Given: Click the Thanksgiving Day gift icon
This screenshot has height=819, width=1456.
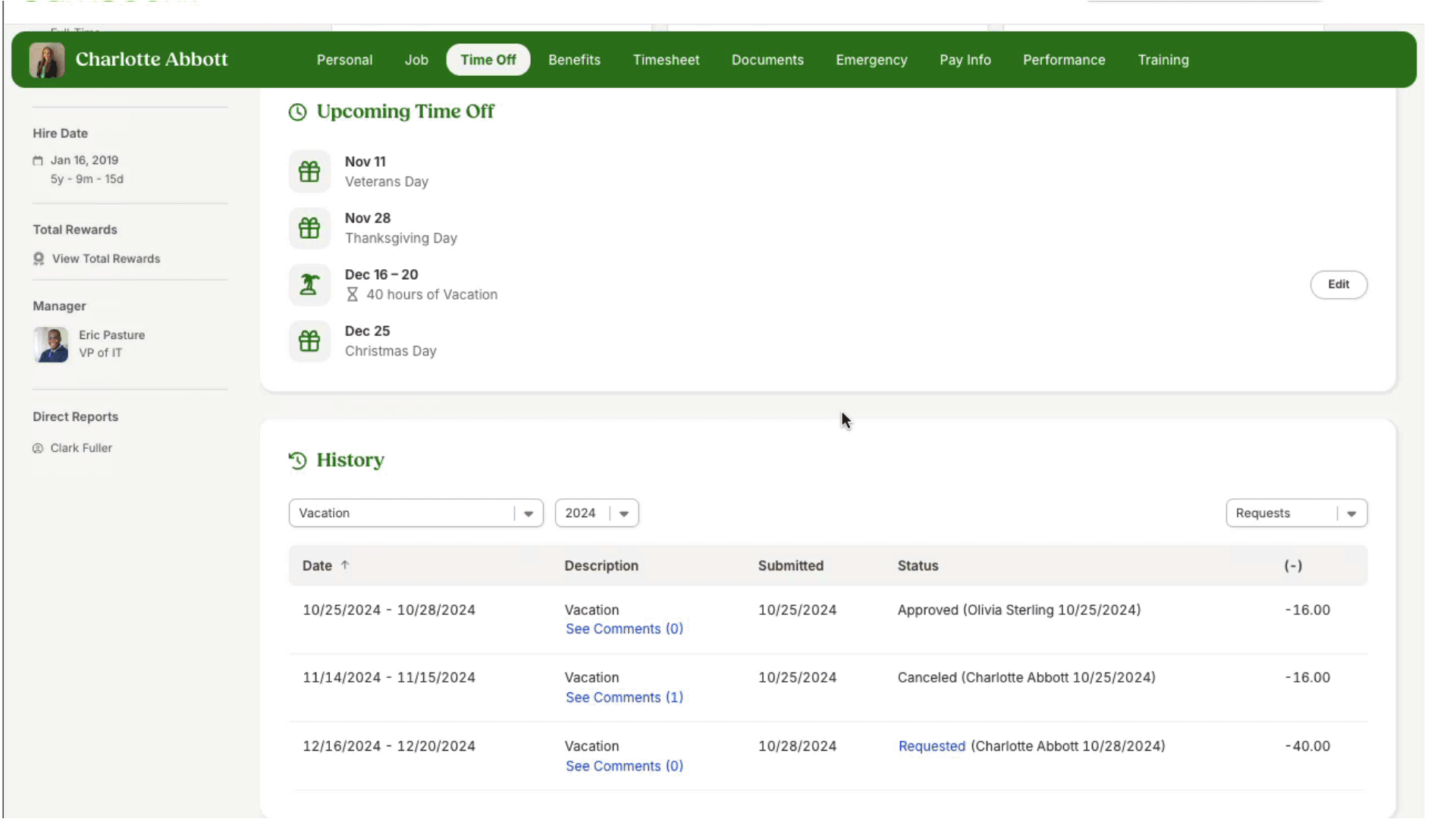Looking at the screenshot, I should pos(309,227).
